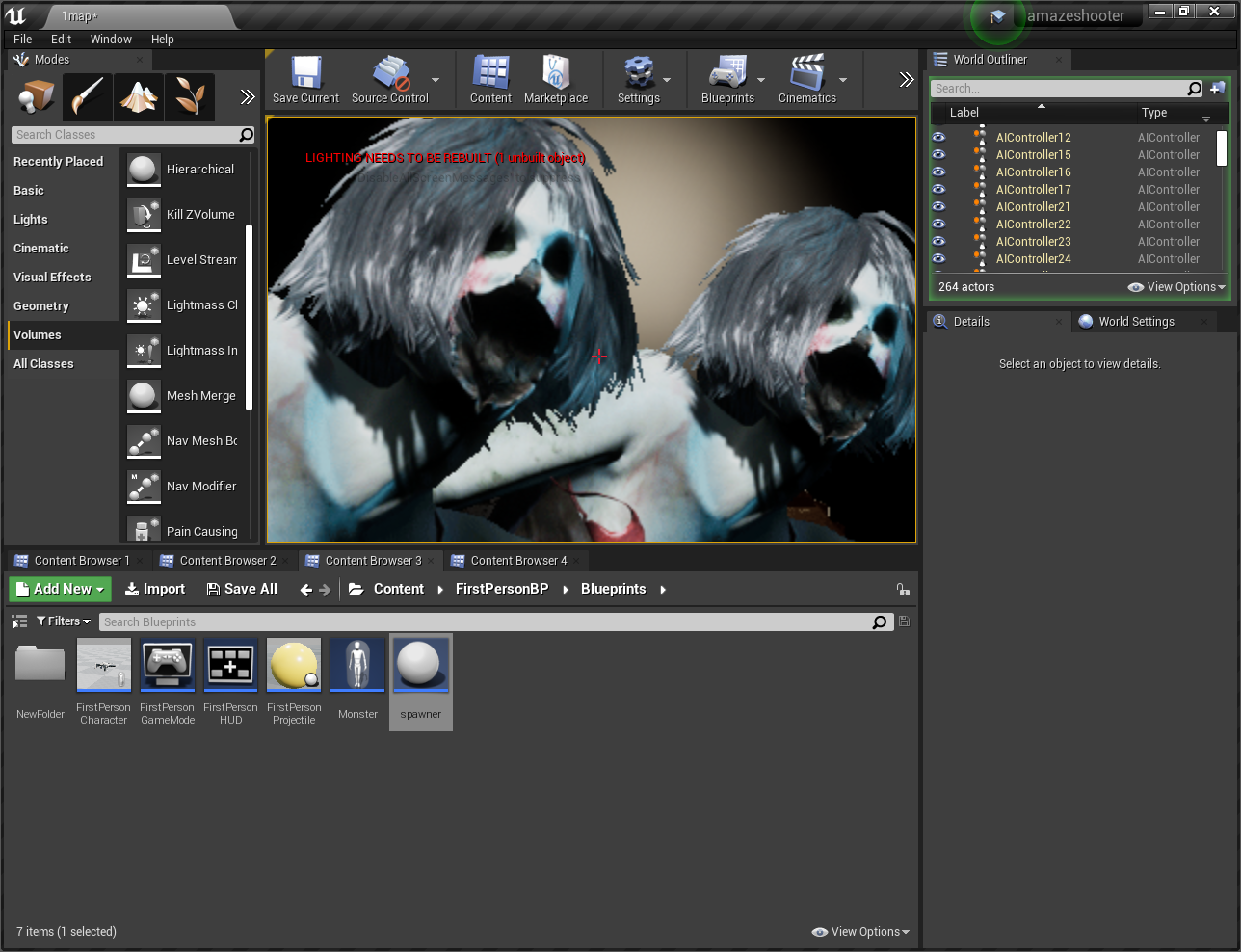
Task: Click the placement list scrollbar
Action: [249, 317]
